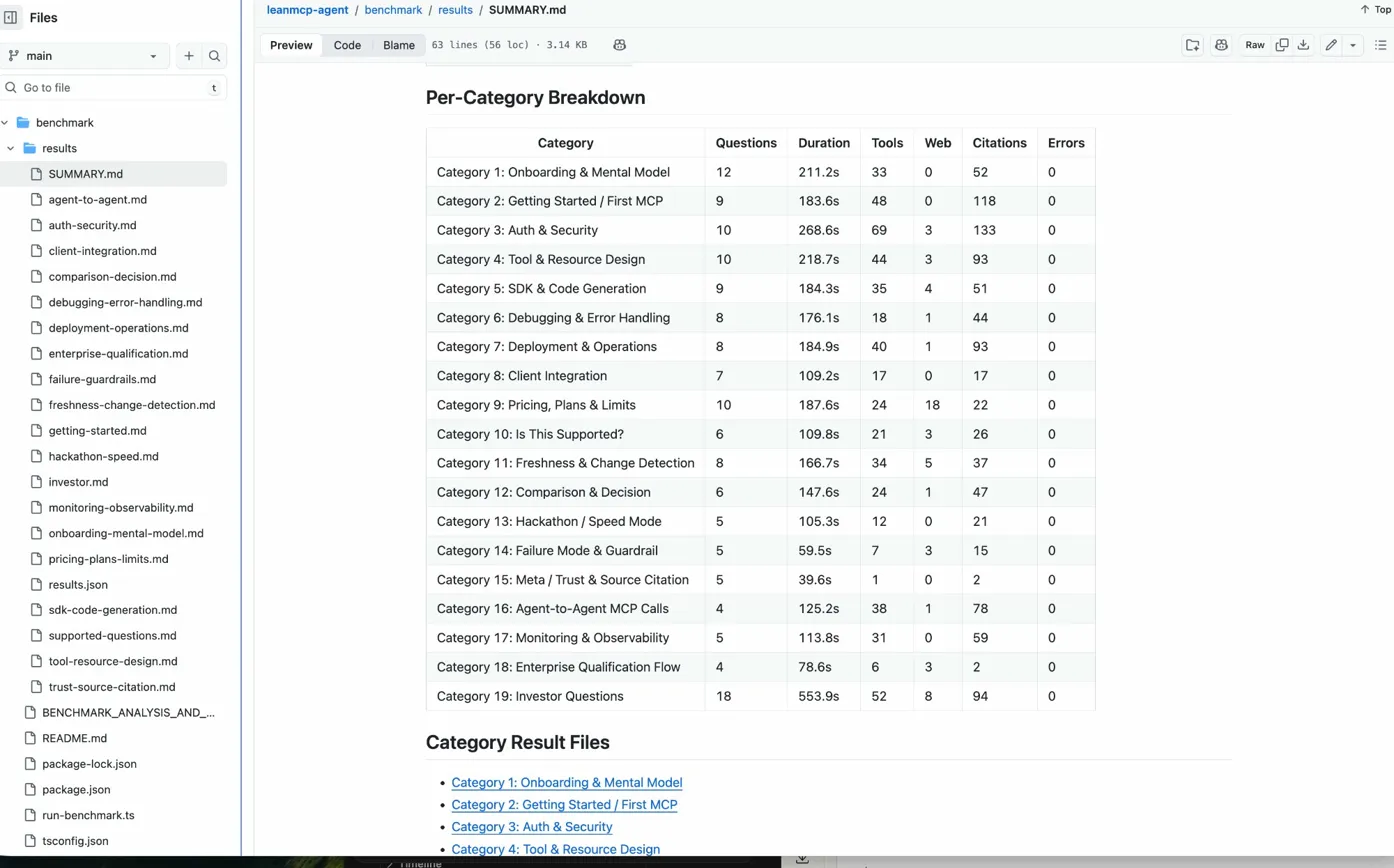Open the main branch selector dropdown

tap(85, 56)
